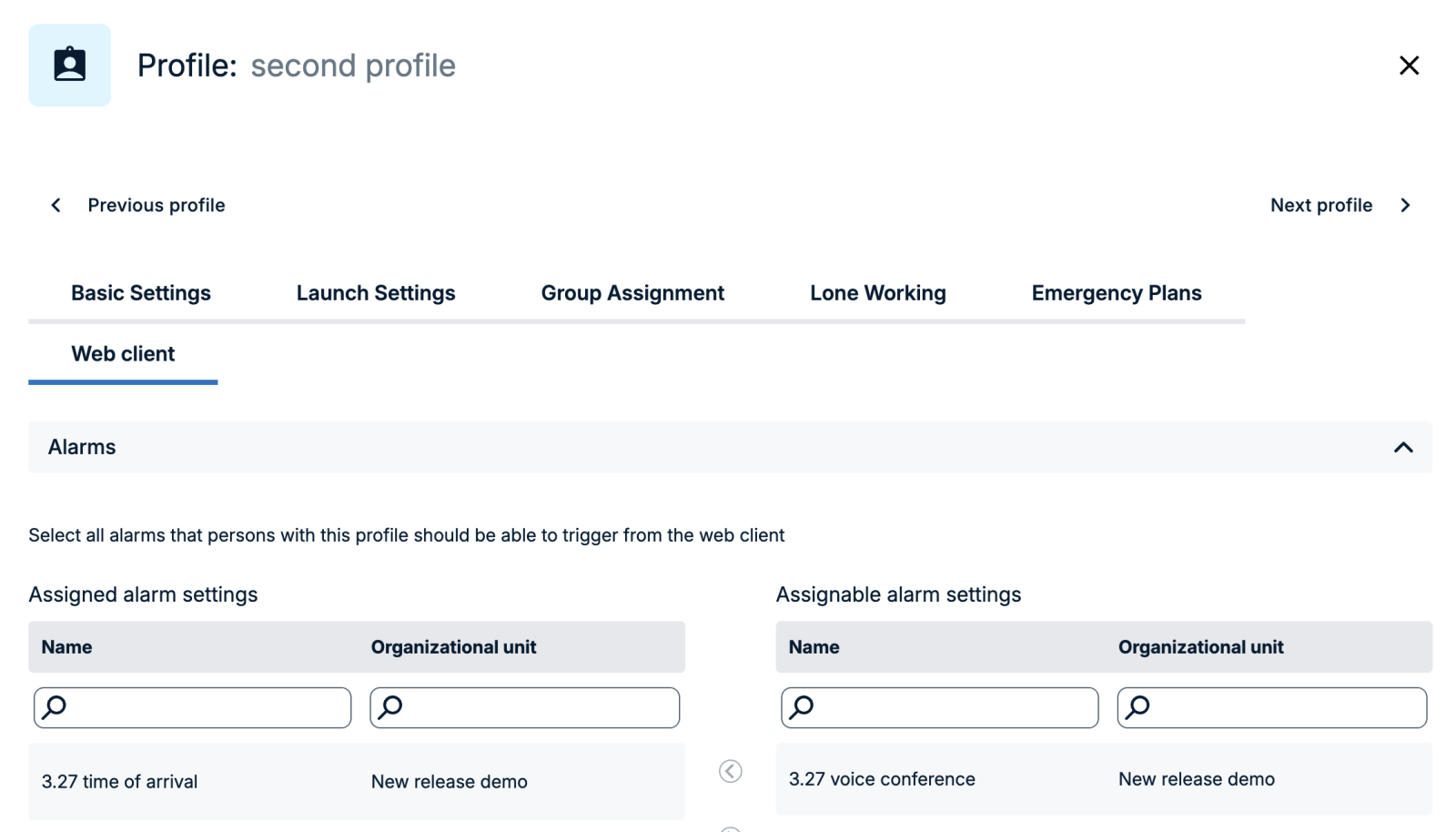Close the profile dialog
Image resolution: width=1456 pixels, height=832 pixels.
click(1409, 66)
